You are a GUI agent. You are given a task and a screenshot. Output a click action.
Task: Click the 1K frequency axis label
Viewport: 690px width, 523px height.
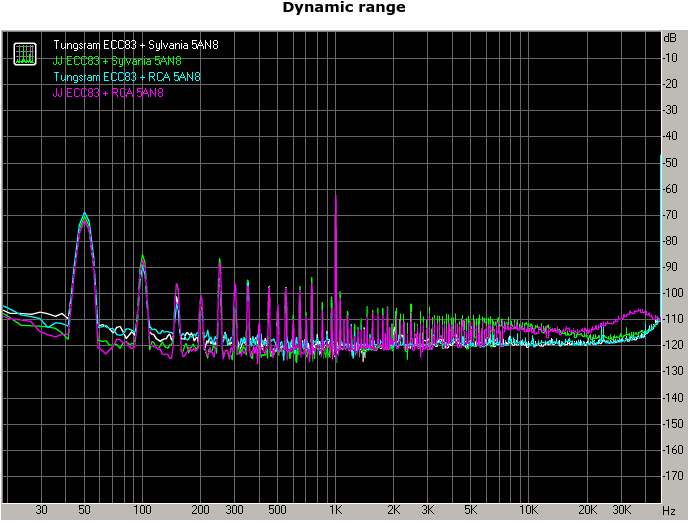pos(336,510)
